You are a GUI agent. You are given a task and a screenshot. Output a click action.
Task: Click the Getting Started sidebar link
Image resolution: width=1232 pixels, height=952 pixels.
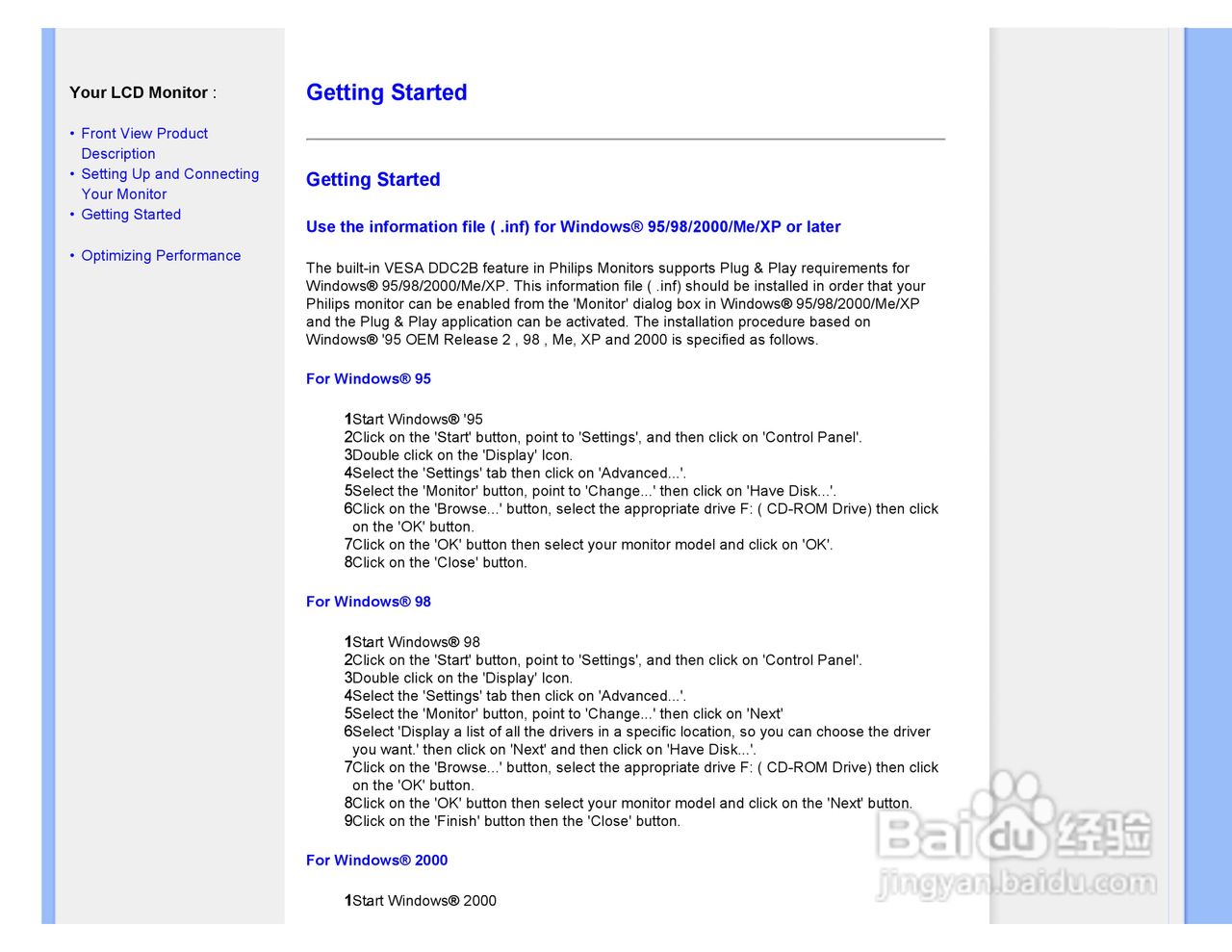(131, 215)
